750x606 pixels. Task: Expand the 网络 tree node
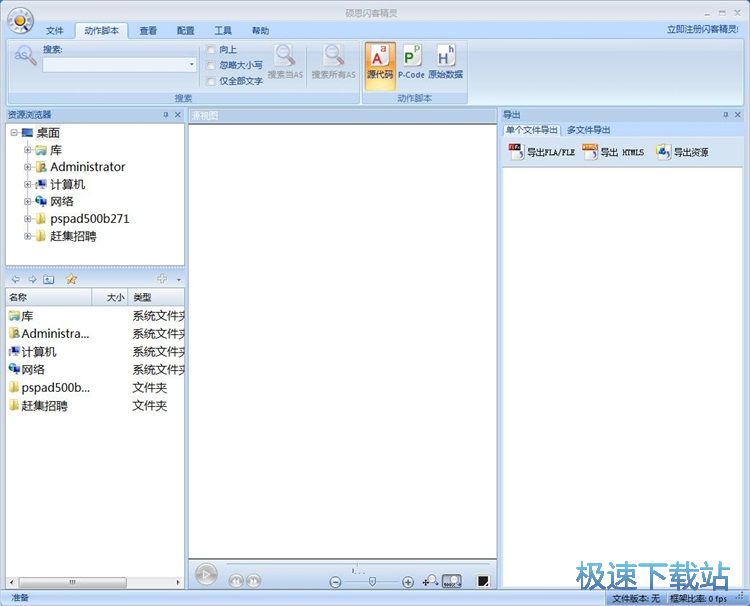point(28,201)
